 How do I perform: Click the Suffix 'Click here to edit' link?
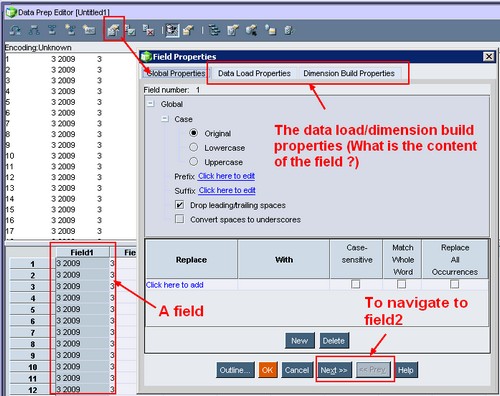click(227, 190)
